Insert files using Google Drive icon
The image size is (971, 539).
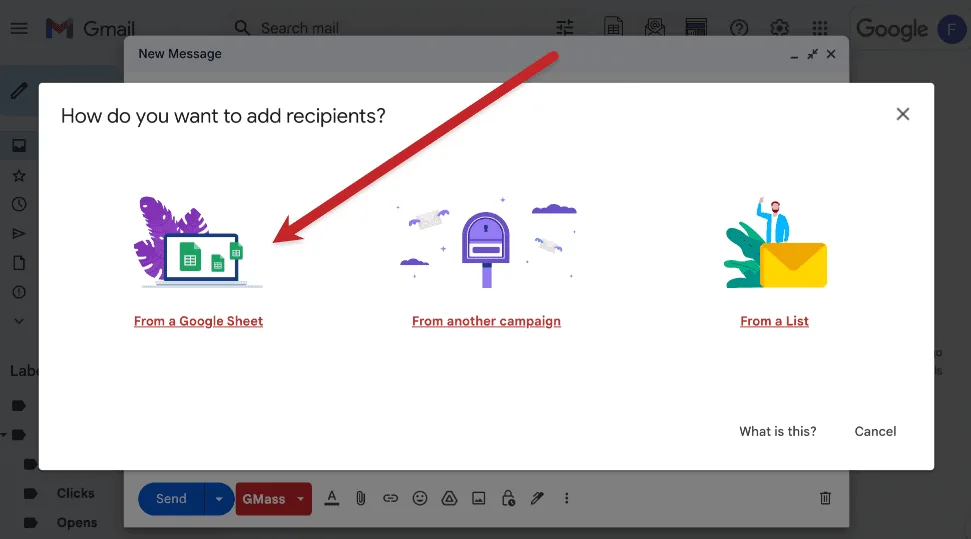click(x=449, y=498)
